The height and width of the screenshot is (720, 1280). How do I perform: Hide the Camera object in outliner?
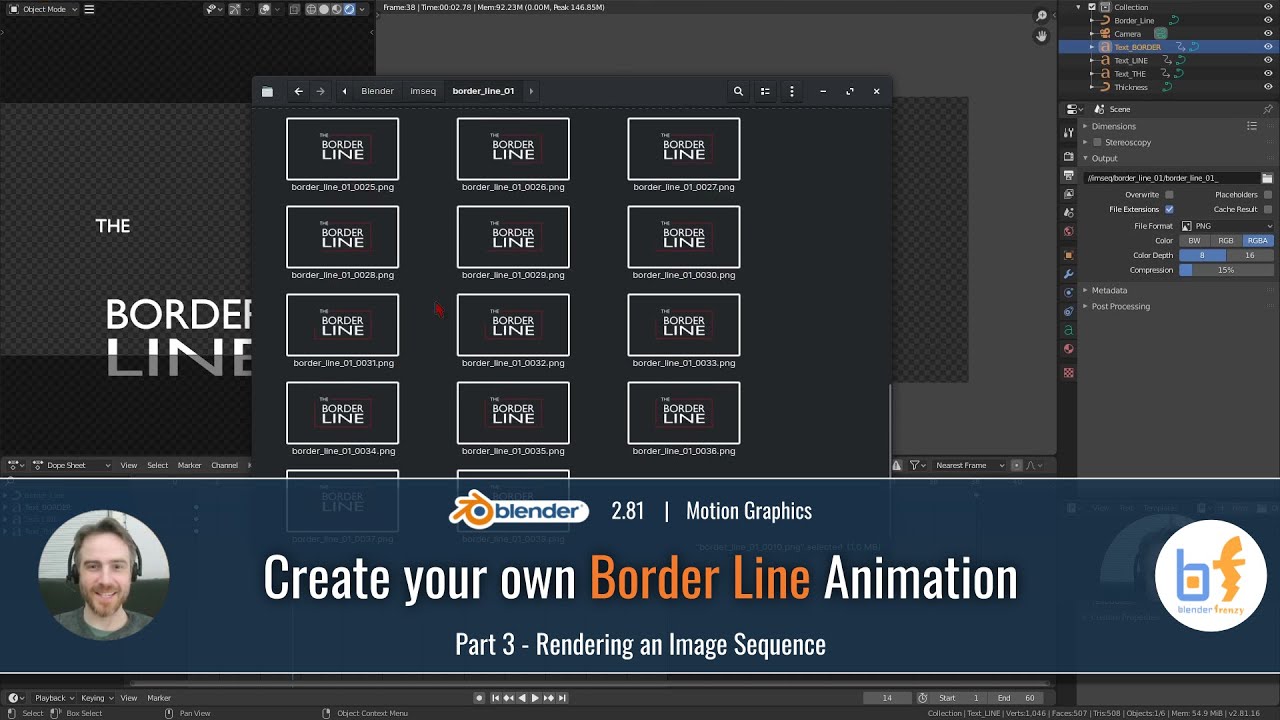(x=1268, y=34)
